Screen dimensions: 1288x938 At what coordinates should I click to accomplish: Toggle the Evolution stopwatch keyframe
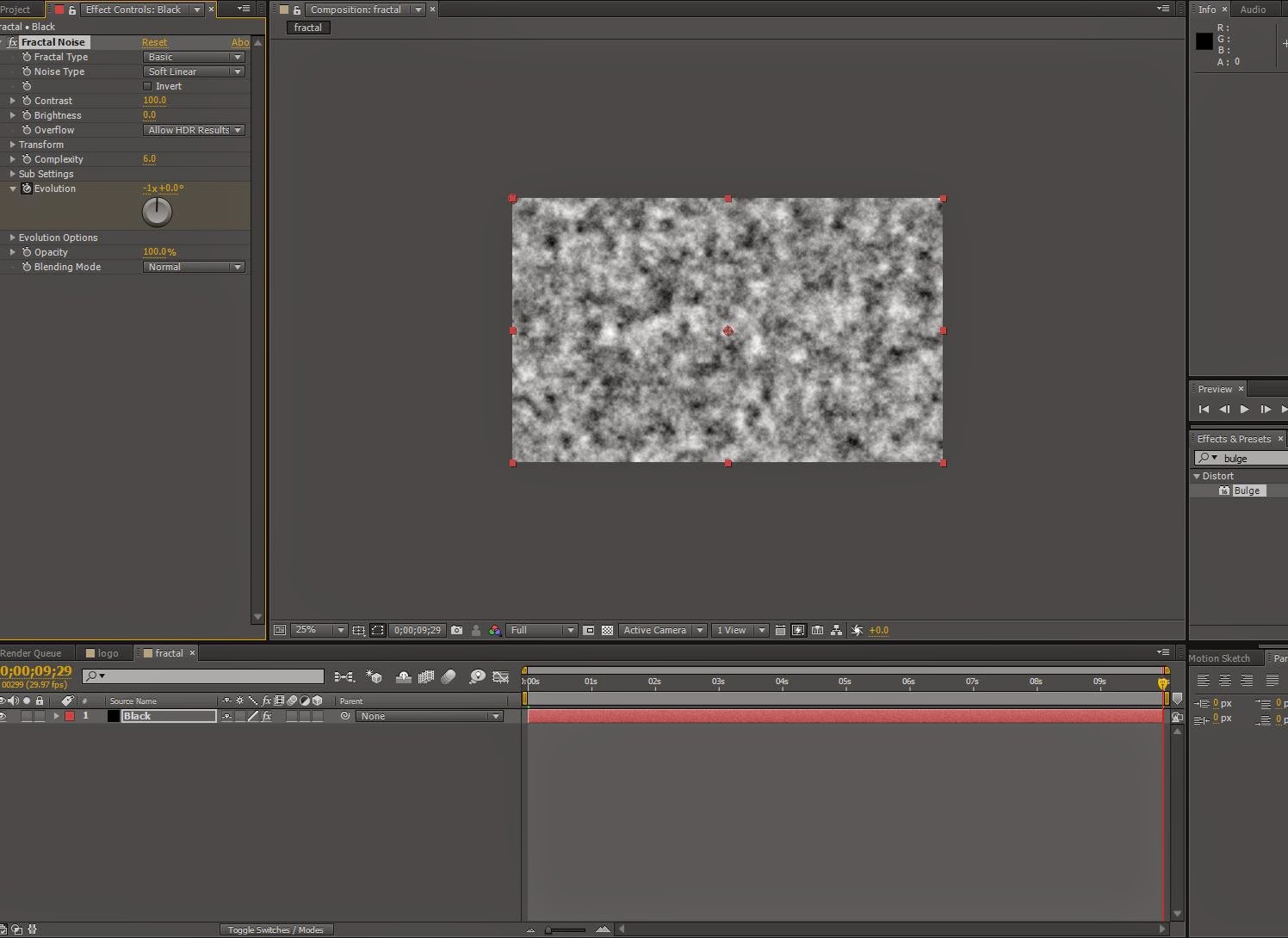pyautogui.click(x=27, y=188)
